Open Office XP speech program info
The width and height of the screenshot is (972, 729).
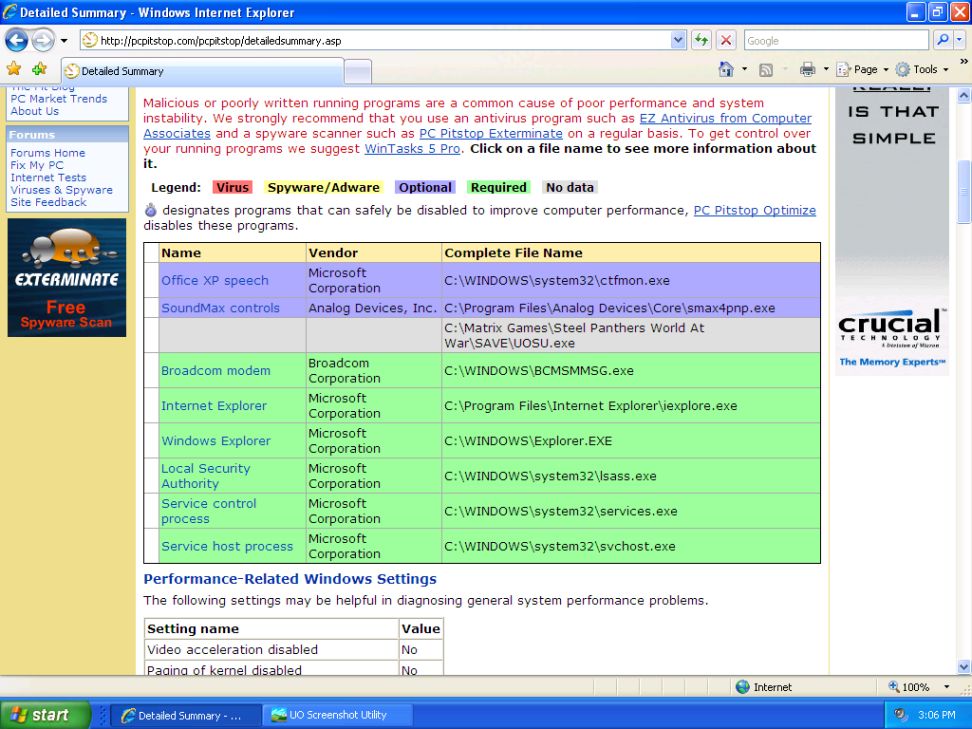(x=214, y=280)
